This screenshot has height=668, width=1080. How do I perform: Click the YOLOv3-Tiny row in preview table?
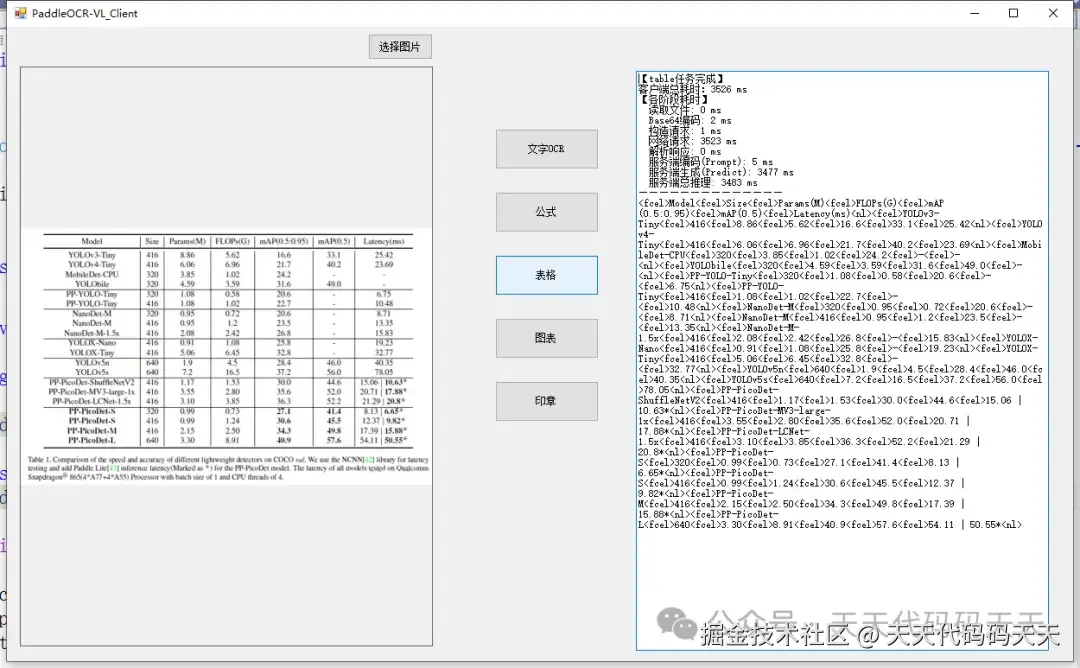pyautogui.click(x=227, y=255)
